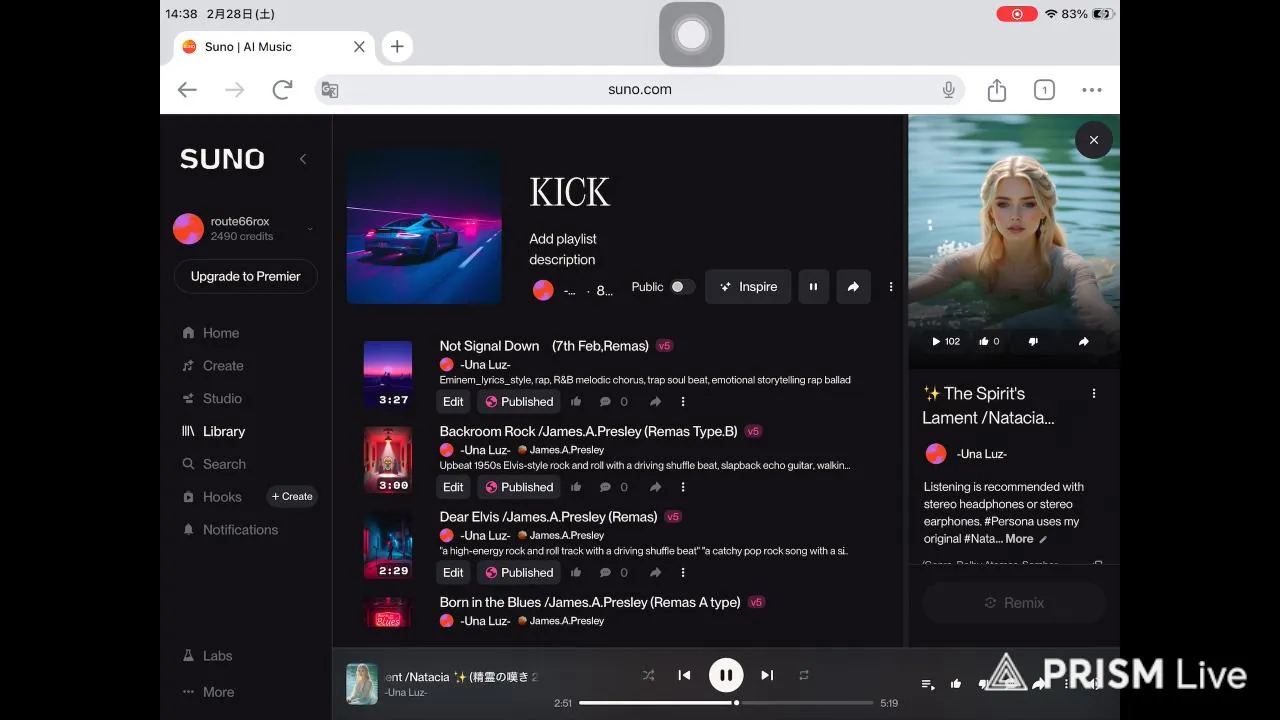Image resolution: width=1280 pixels, height=720 pixels.
Task: Click Published on Dear Elvis
Action: coord(518,573)
